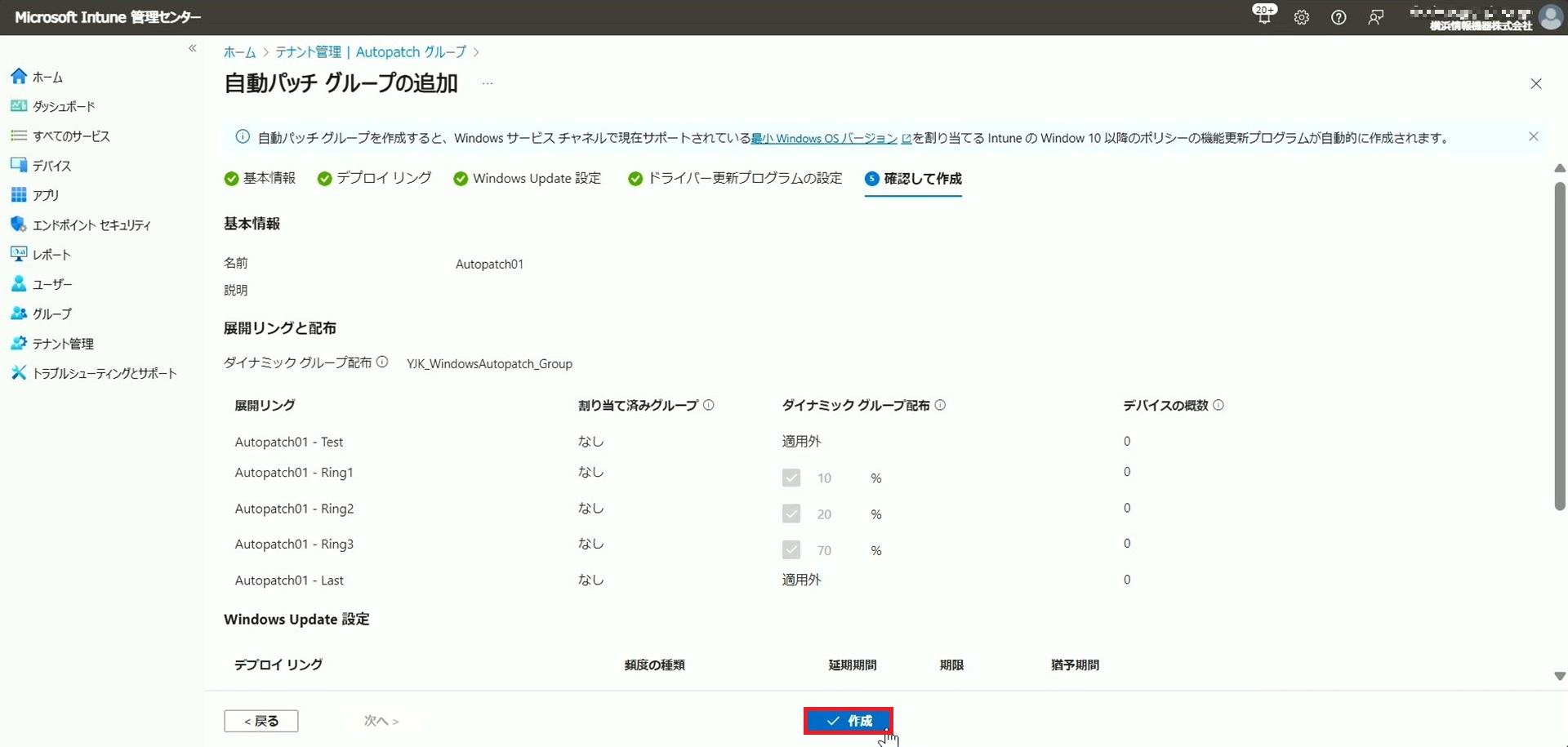The image size is (1568, 747).
Task: Dismiss the info banner with its X
Action: click(1534, 136)
